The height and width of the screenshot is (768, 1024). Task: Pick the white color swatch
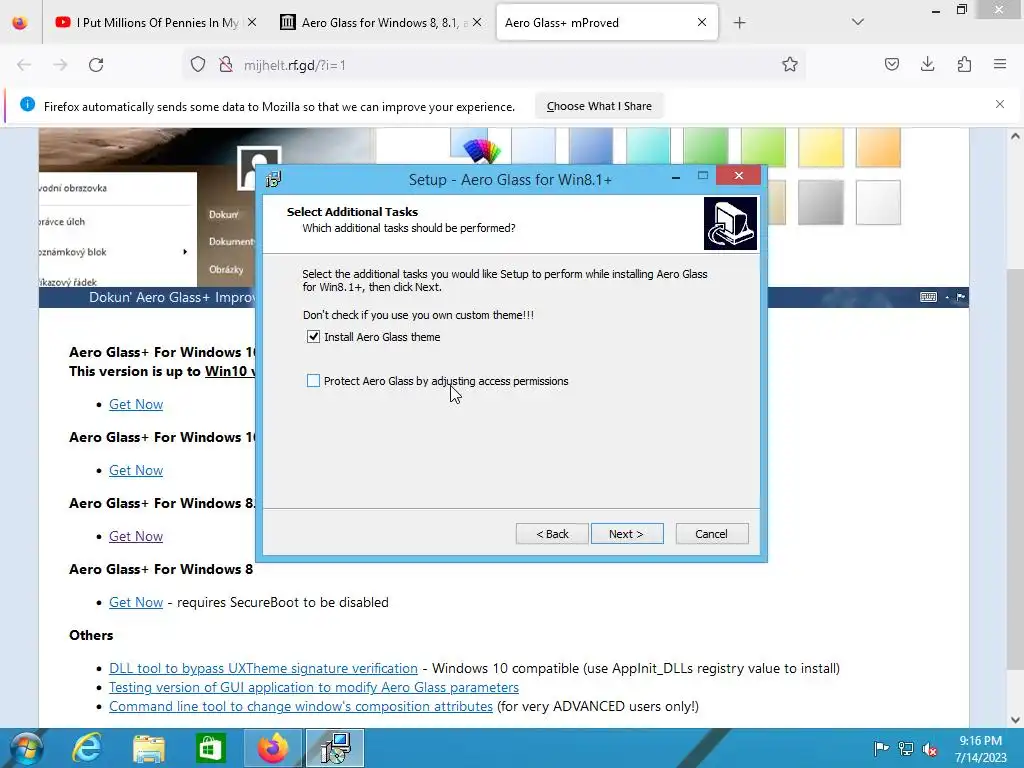pyautogui.click(x=878, y=202)
